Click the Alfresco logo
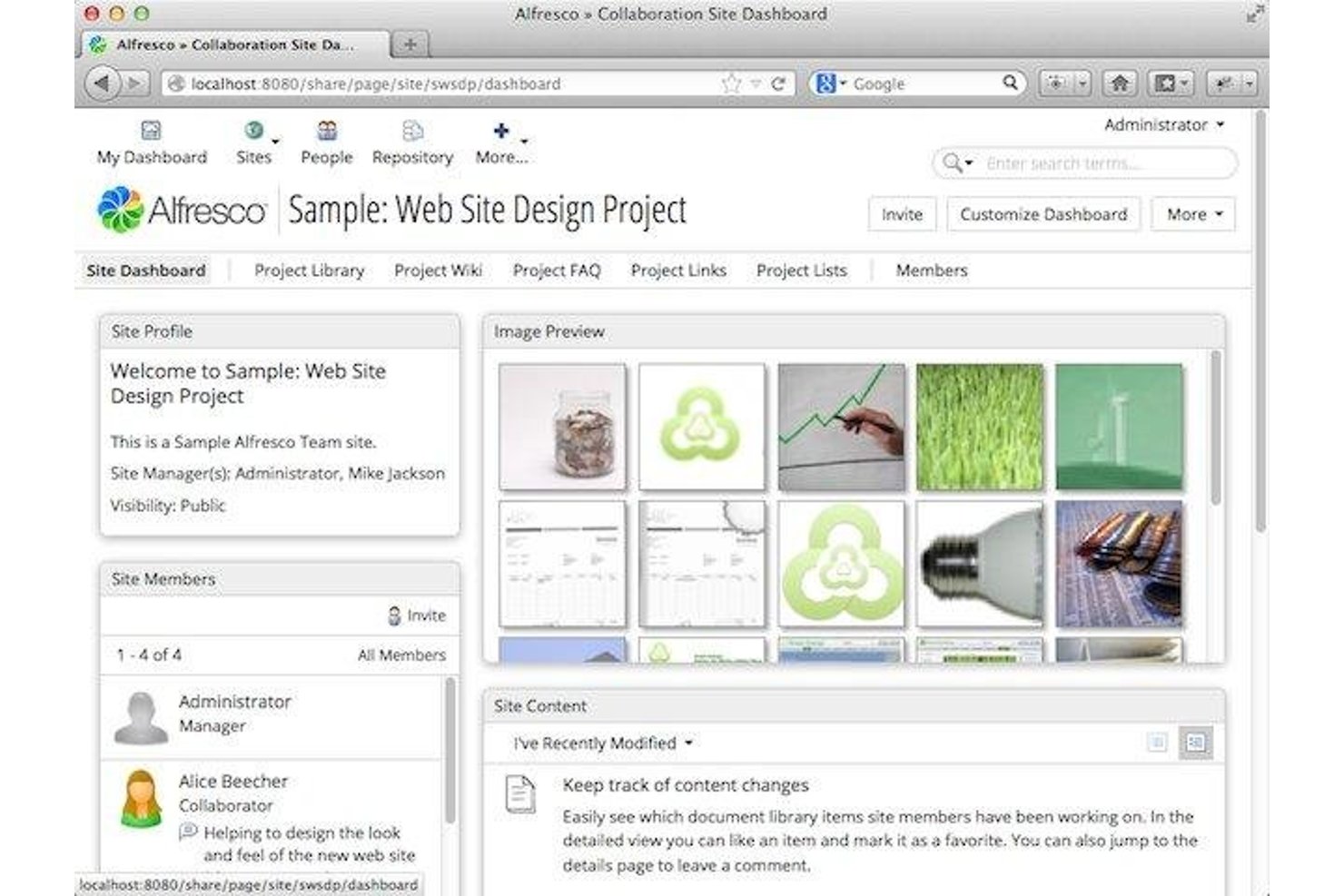 [182, 210]
